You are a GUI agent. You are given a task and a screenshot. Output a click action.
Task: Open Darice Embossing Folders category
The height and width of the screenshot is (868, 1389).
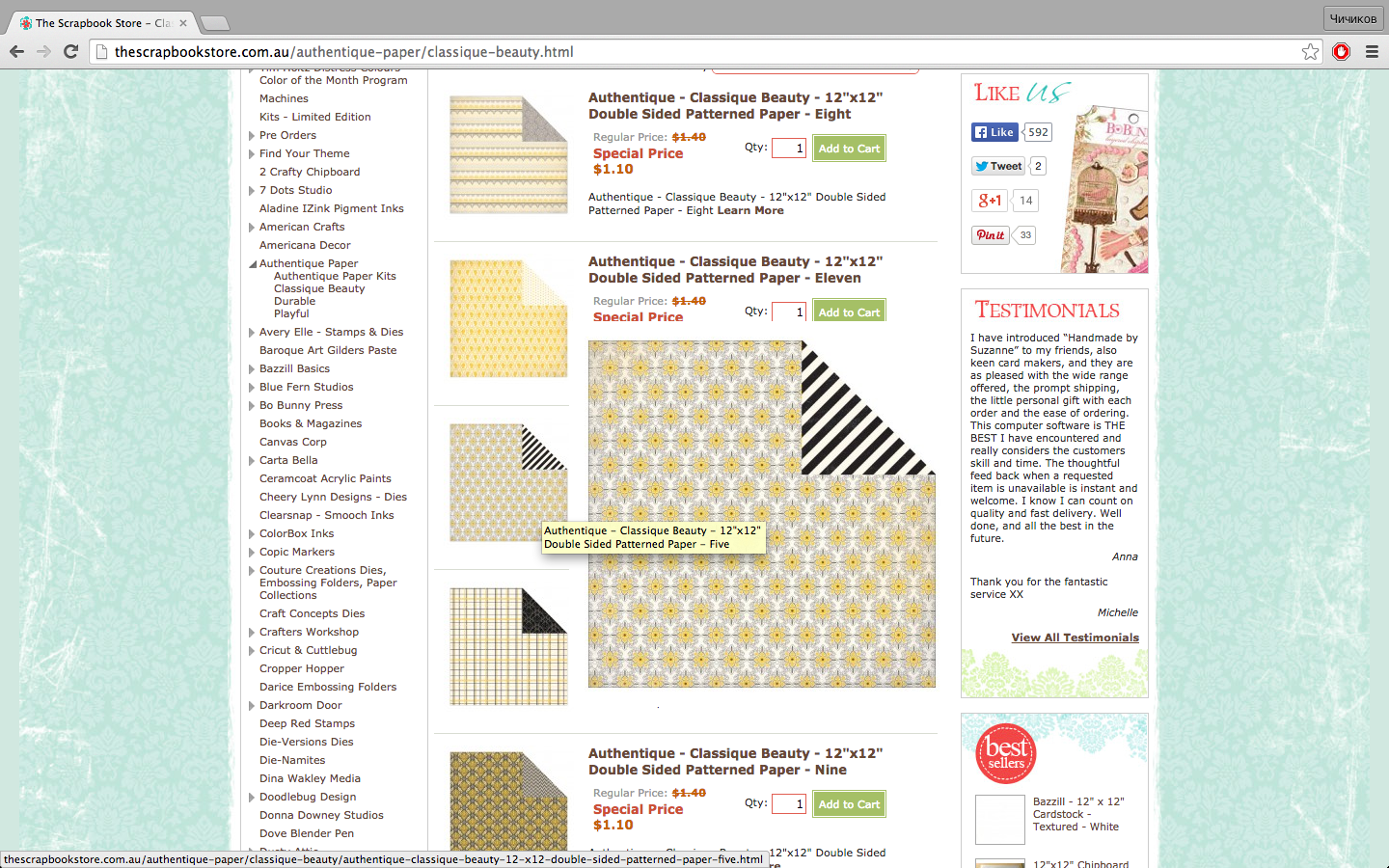[x=328, y=687]
